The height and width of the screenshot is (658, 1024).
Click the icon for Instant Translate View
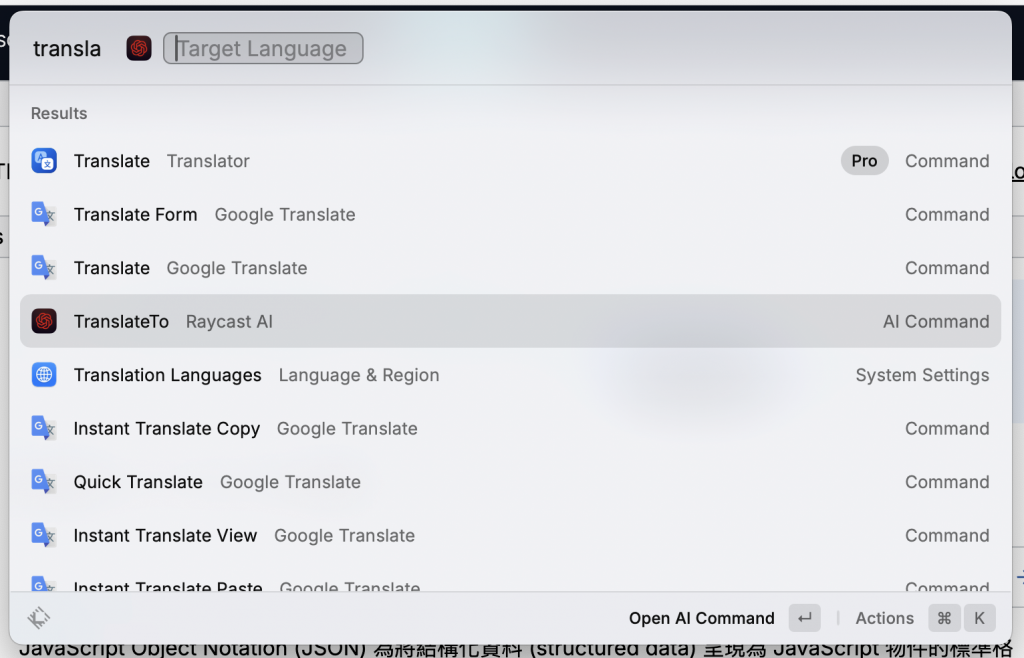44,535
